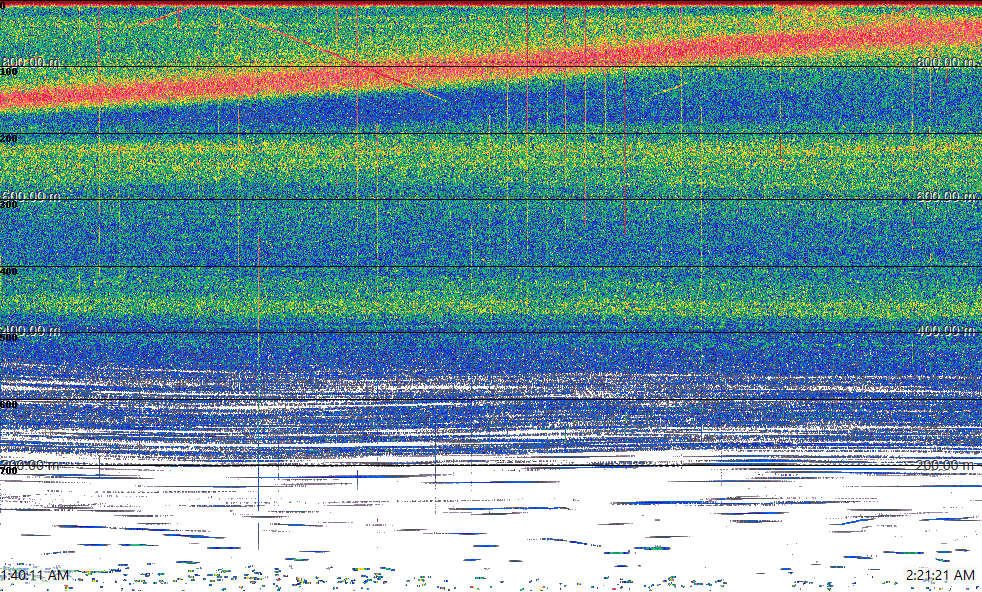Image resolution: width=982 pixels, height=592 pixels.
Task: Select the 500 depth gridline label
Action: point(9,338)
